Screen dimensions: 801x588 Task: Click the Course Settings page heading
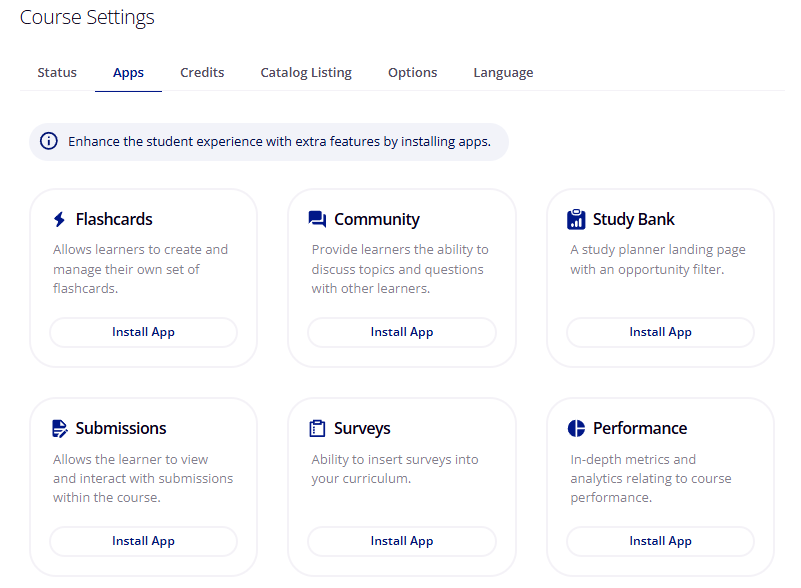87,18
